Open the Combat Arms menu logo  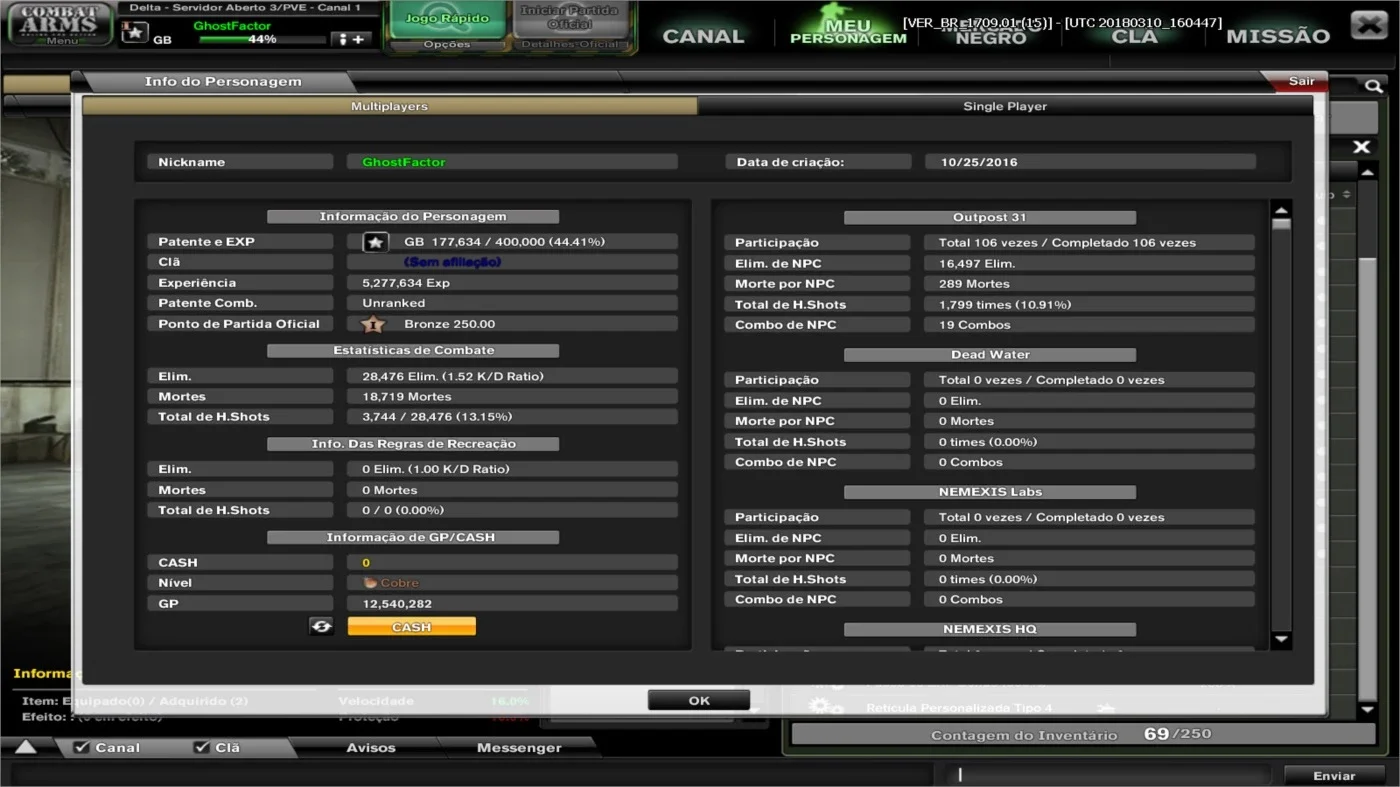click(60, 24)
